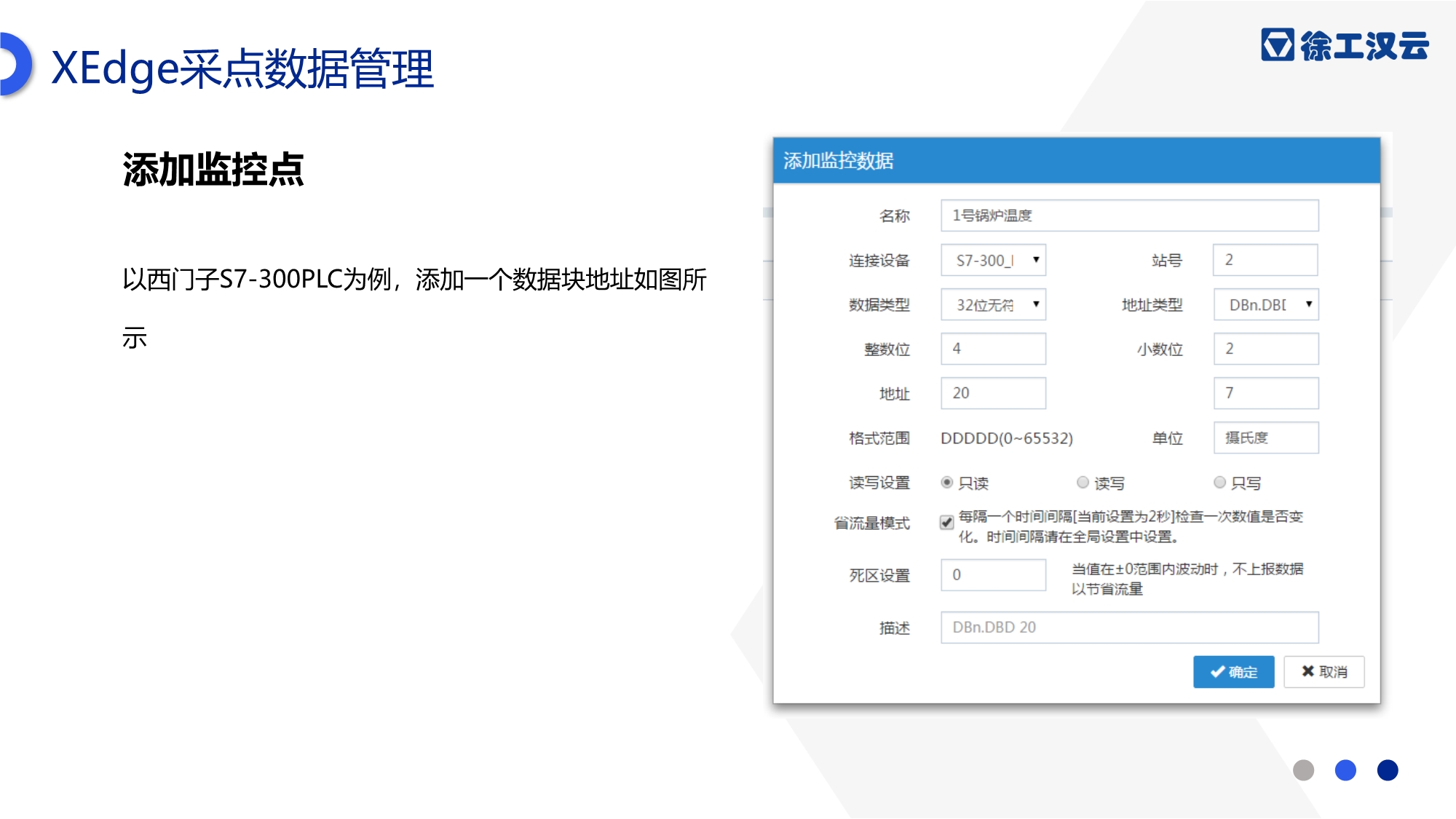
Task: Click the 站号 input field
Action: (1265, 260)
